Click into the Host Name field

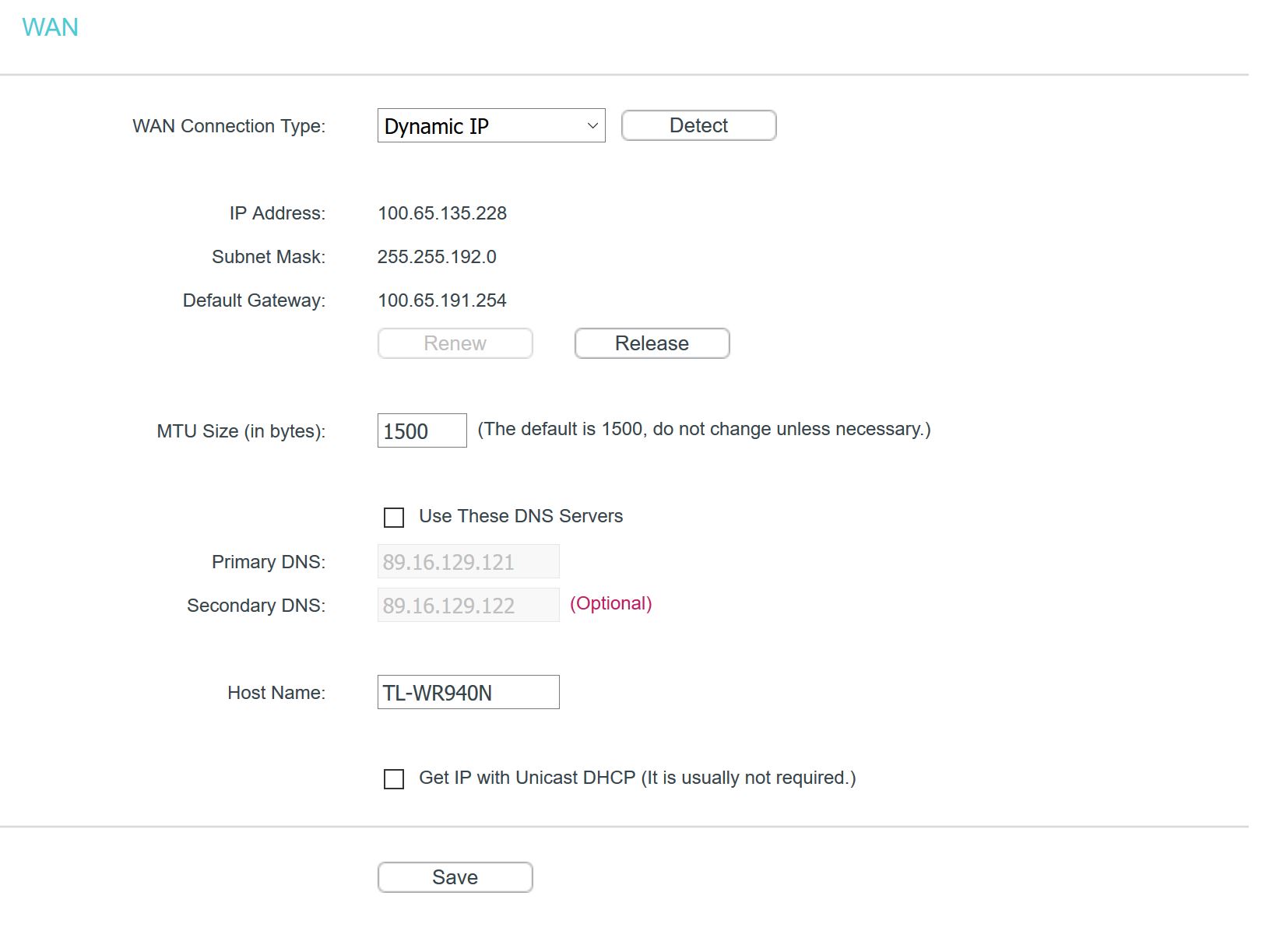tap(468, 693)
